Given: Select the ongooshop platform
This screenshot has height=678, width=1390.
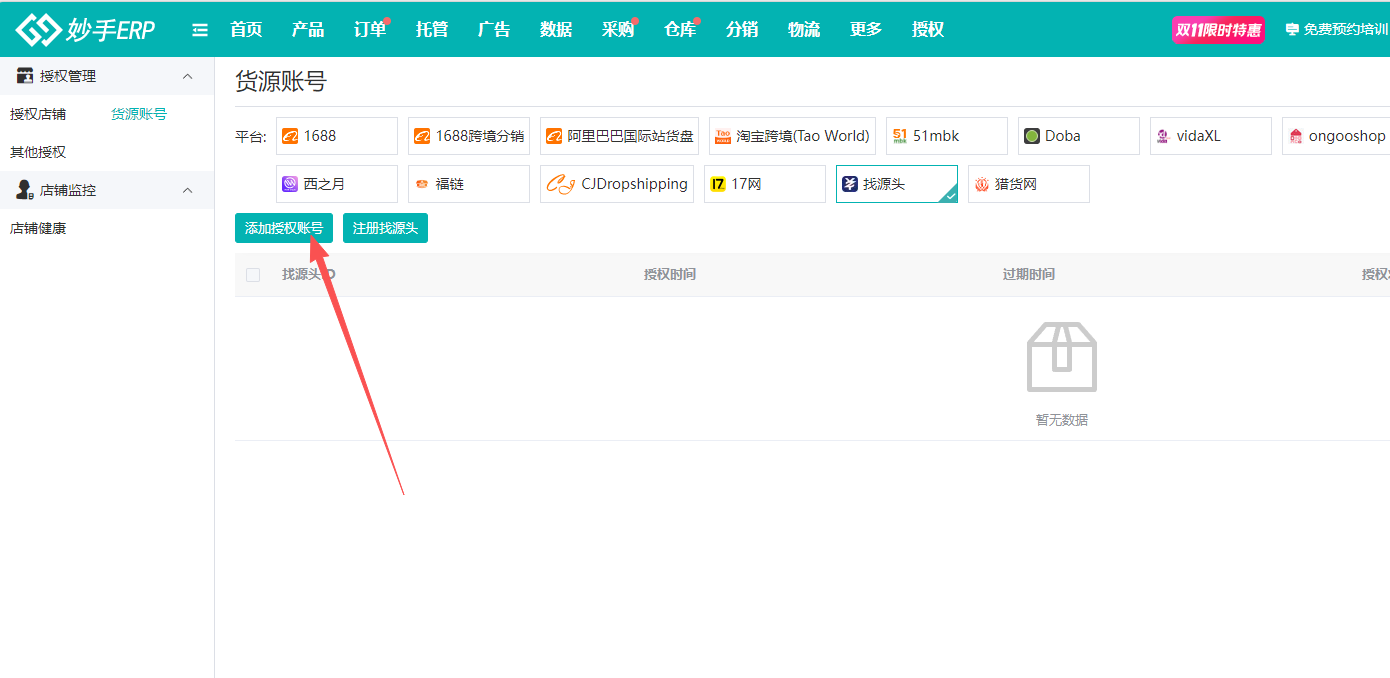Looking at the screenshot, I should [1337, 136].
